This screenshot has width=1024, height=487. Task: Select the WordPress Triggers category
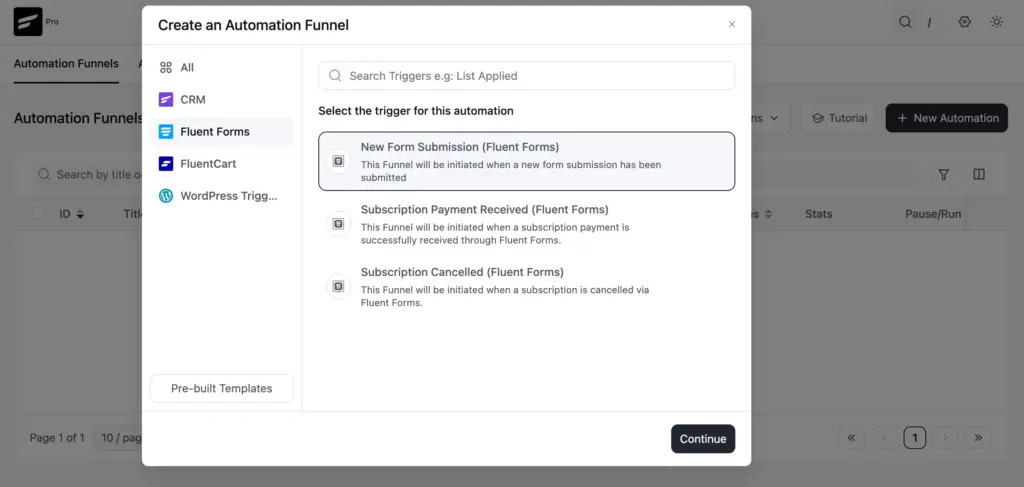pos(221,195)
